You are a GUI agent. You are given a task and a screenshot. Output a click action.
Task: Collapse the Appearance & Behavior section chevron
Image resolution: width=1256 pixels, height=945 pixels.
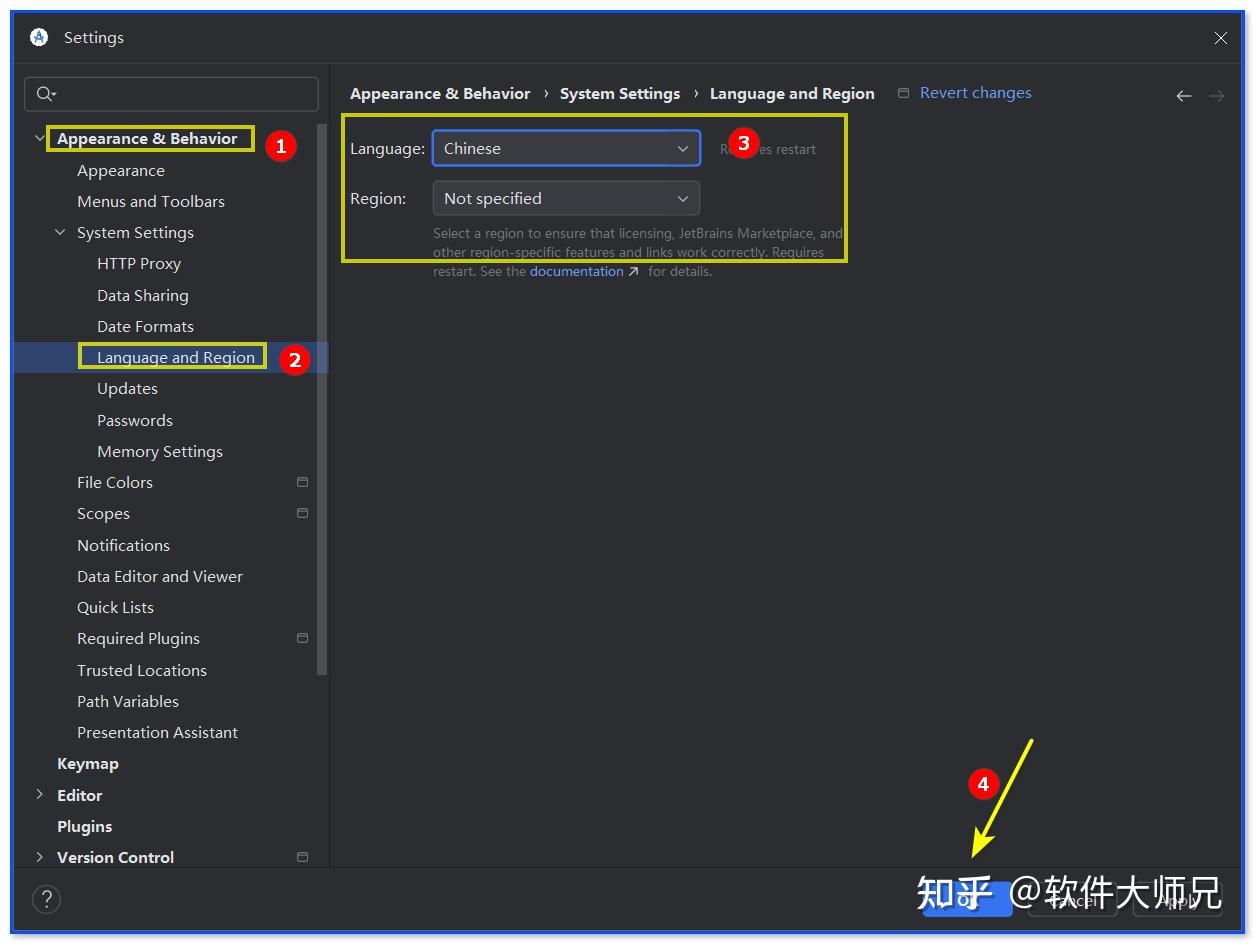(x=40, y=138)
